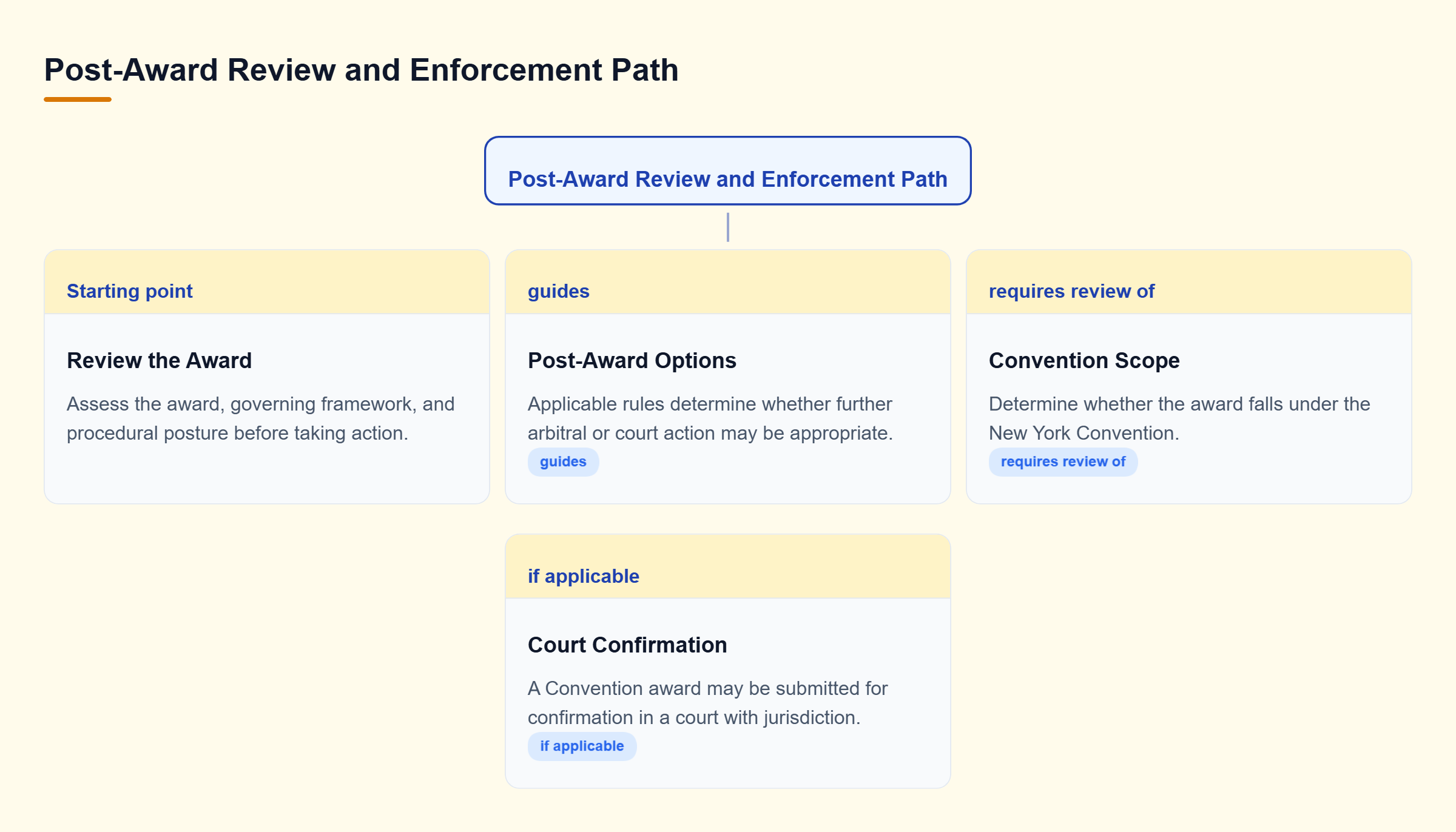Click the 'guides' pill tag
Screen dimensions: 1456x832
click(563, 461)
